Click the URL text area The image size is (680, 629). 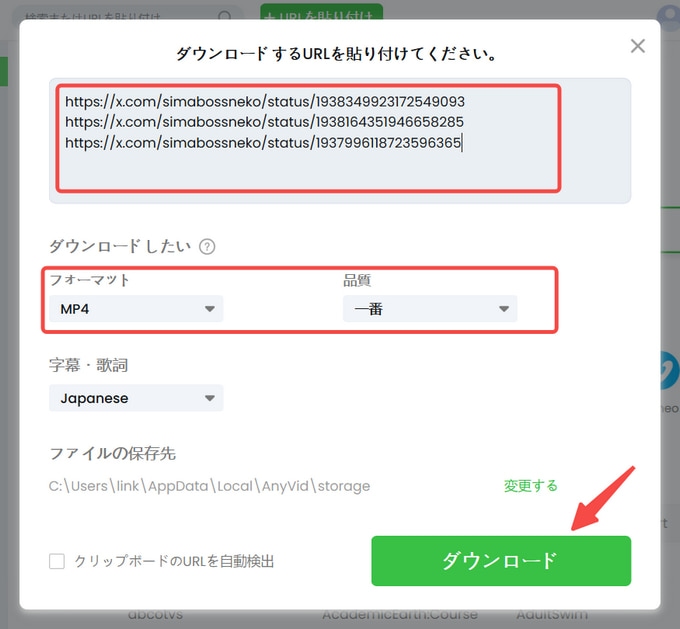[340, 141]
